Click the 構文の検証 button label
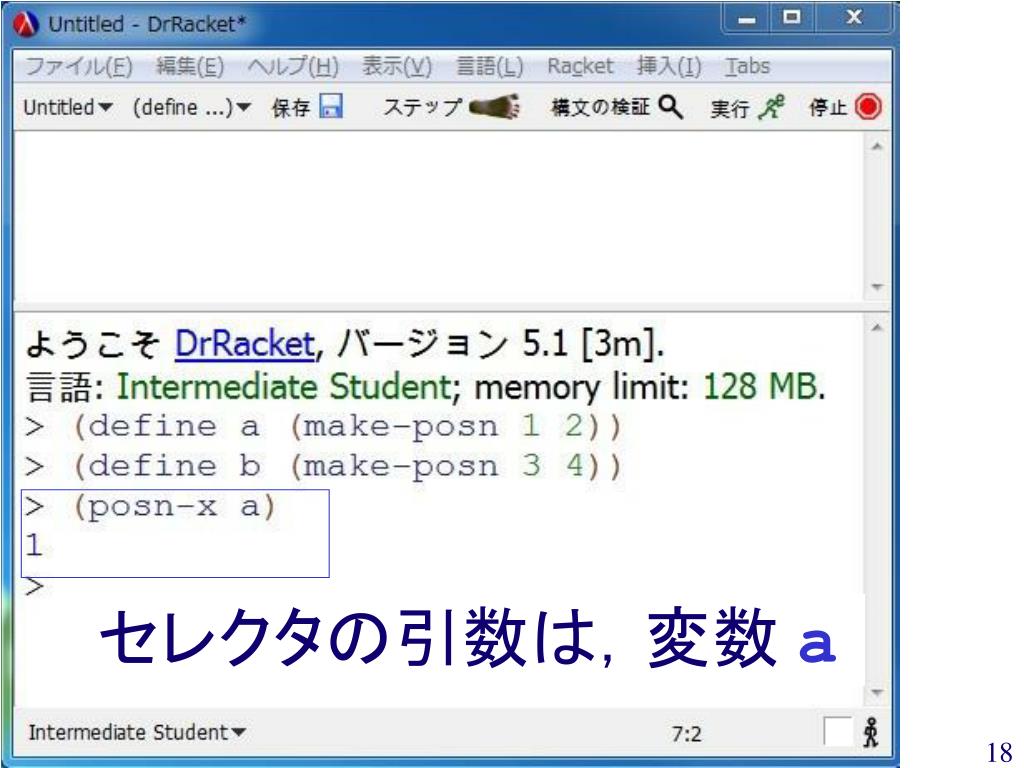Viewport: 1024px width, 768px height. click(x=601, y=106)
